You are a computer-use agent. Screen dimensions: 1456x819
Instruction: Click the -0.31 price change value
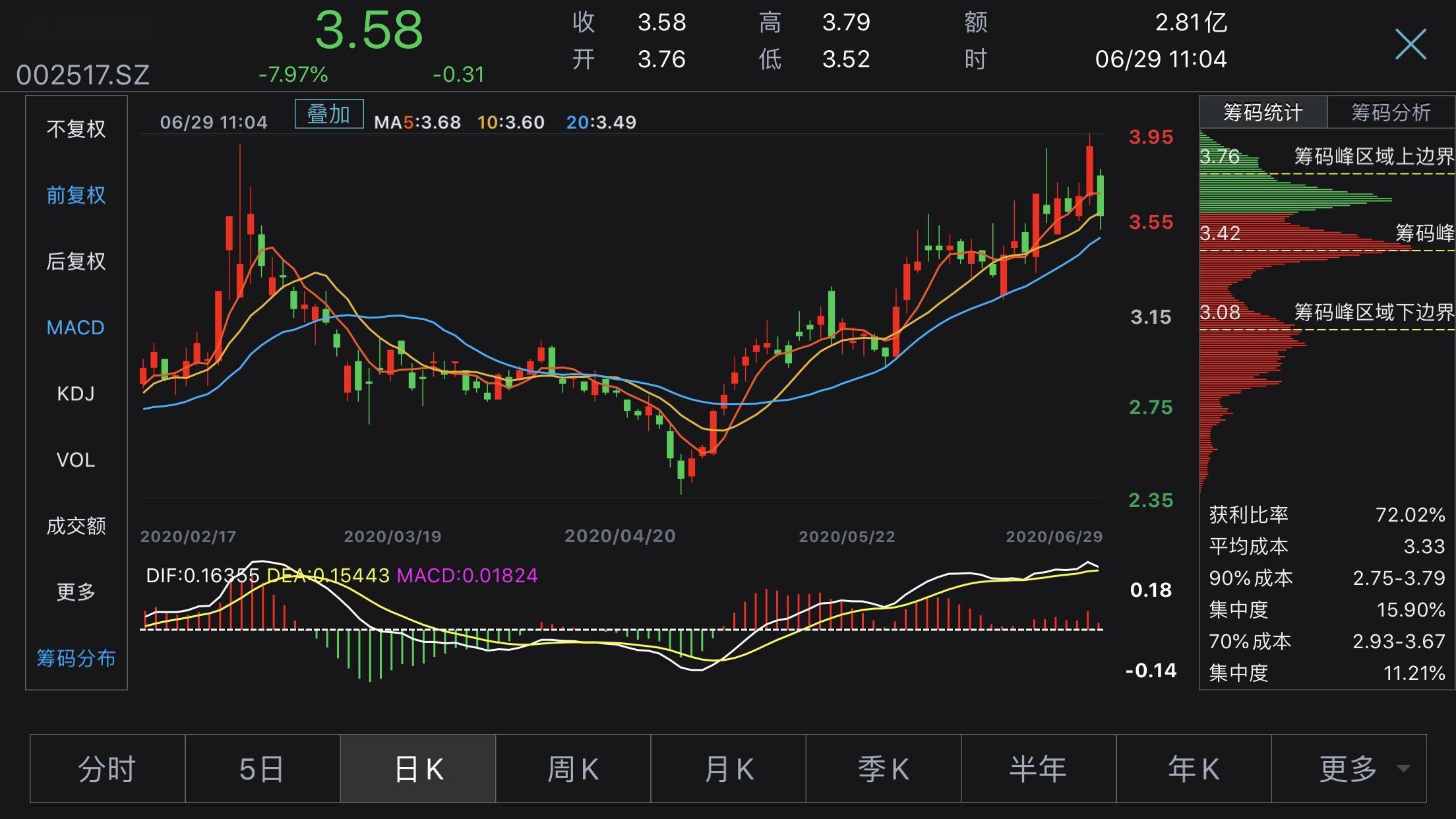(x=458, y=75)
